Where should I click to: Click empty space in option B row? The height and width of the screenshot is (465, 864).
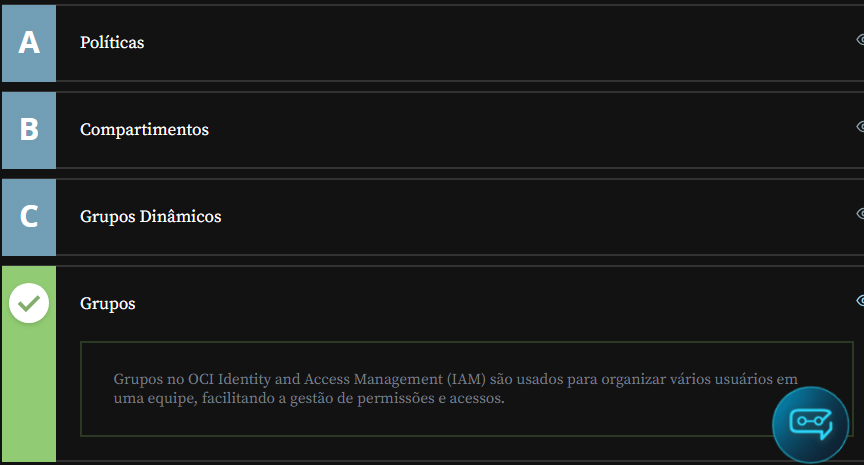click(500, 130)
